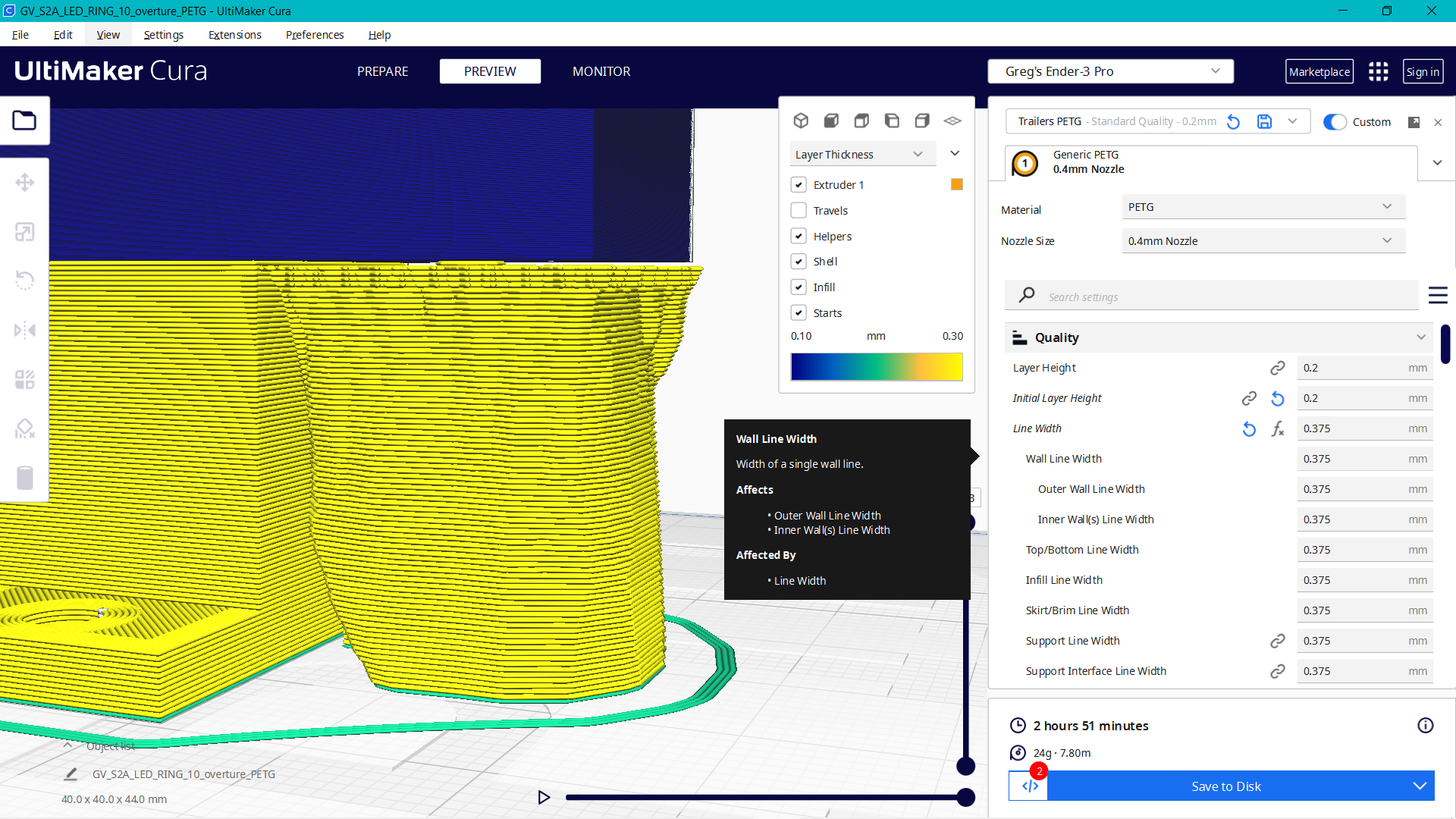Select the left side view icon
Viewport: 1456px width, 819px height.
point(892,121)
